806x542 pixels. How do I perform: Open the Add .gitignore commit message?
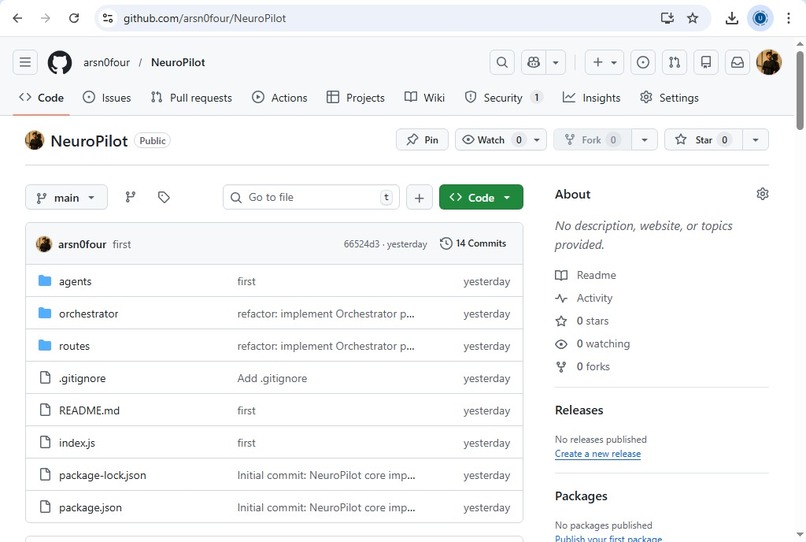coord(272,378)
